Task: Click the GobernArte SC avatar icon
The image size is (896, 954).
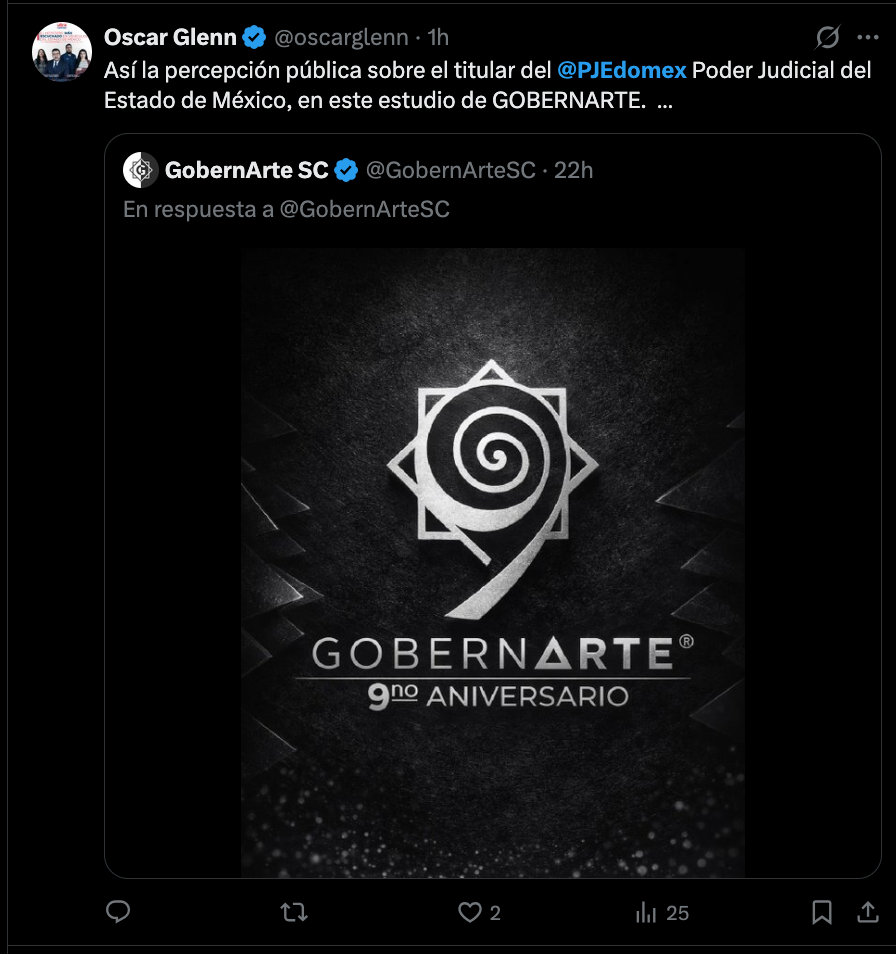Action: (140, 170)
